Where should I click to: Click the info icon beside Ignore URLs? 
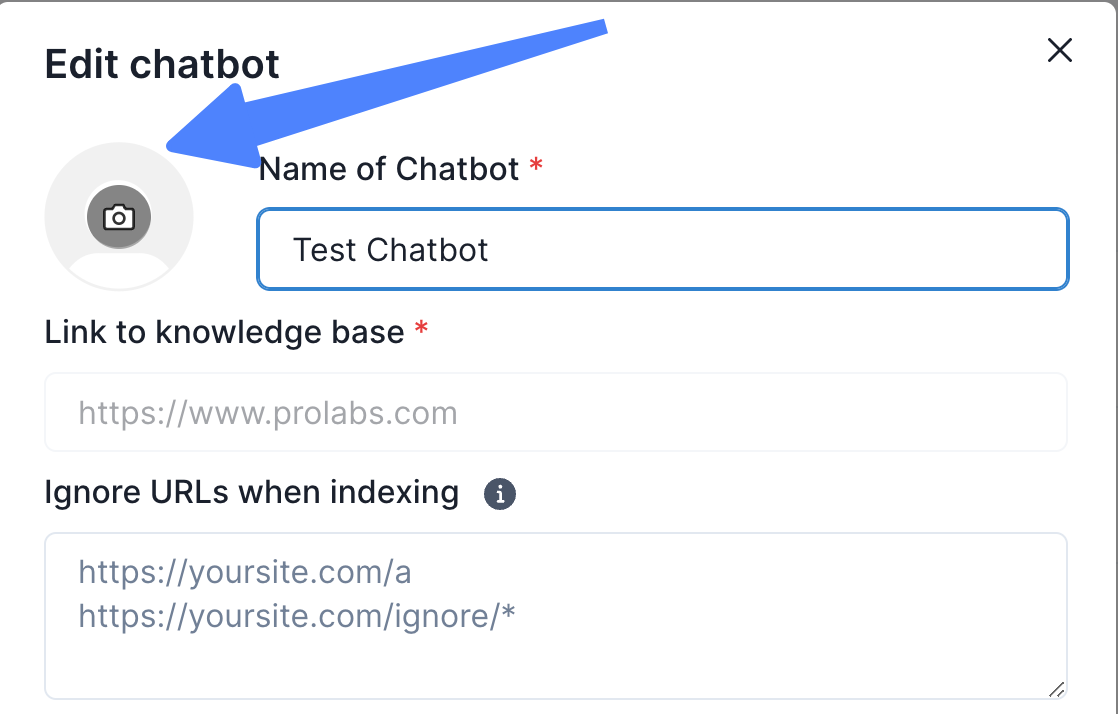[499, 493]
